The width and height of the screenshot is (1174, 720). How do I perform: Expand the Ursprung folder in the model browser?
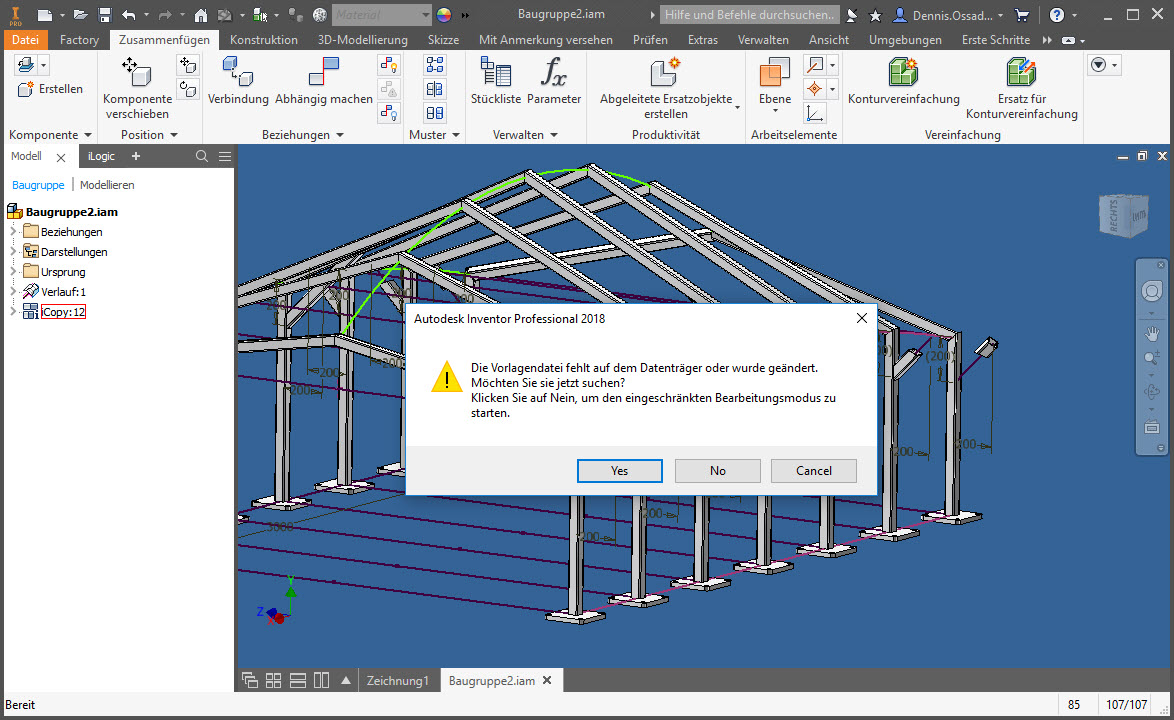tap(11, 271)
